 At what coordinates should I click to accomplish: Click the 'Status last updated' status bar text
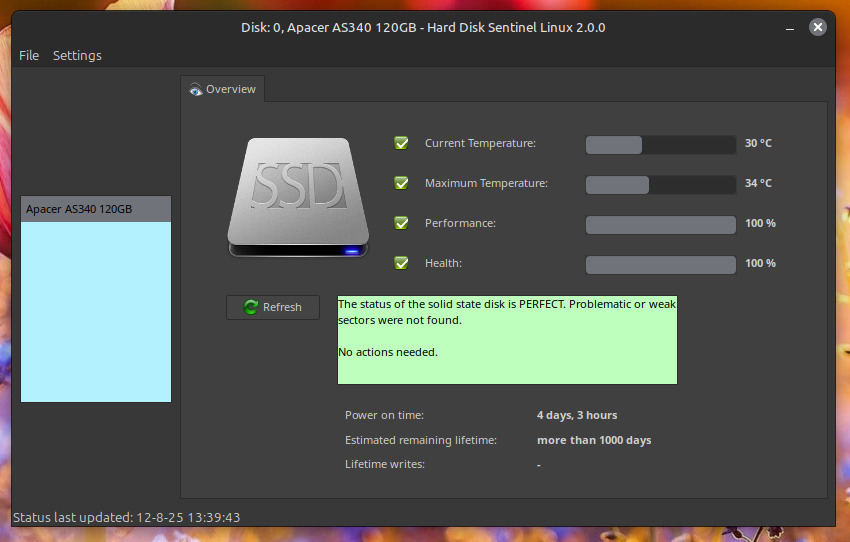coord(126,518)
